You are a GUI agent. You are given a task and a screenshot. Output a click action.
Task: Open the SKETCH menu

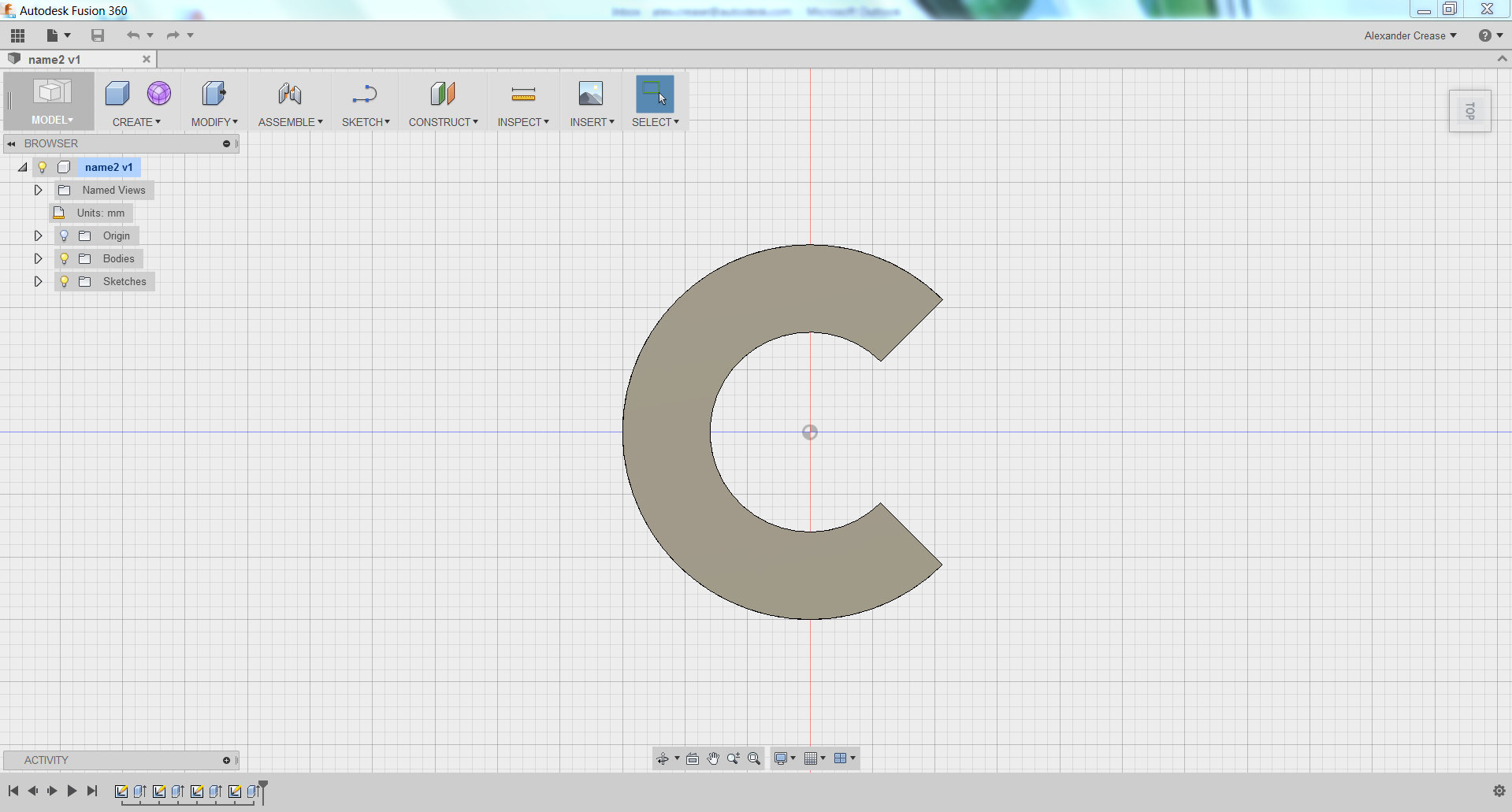point(366,122)
